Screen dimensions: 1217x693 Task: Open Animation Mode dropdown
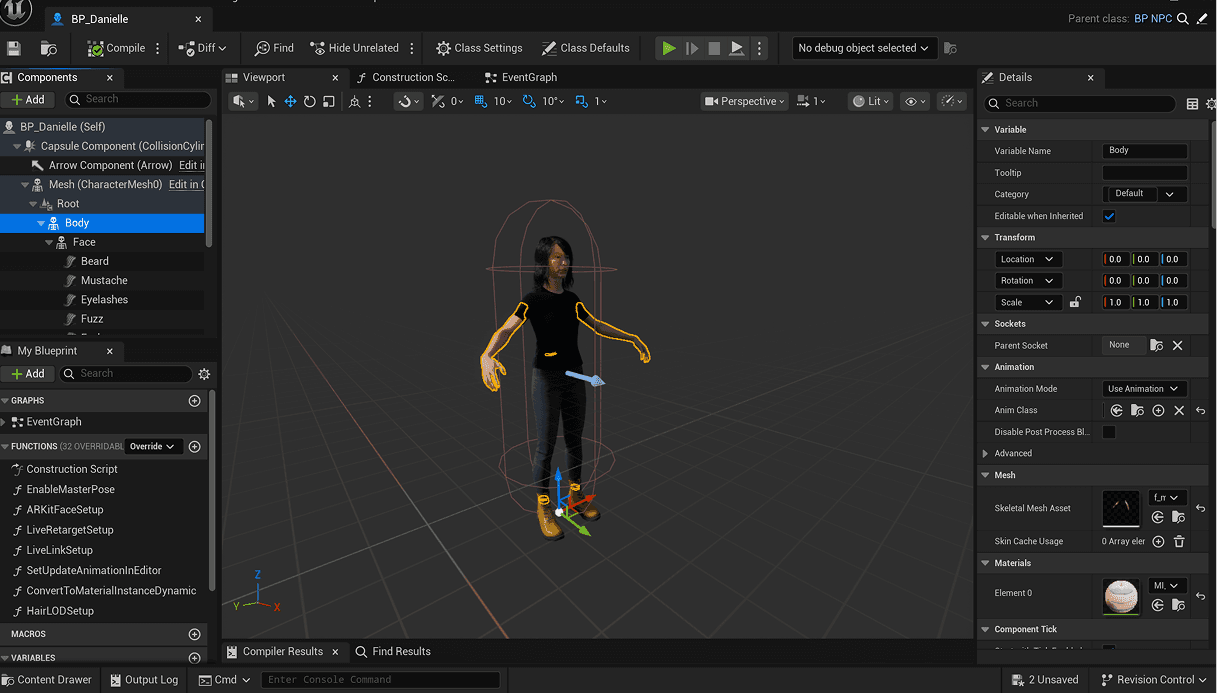tap(1145, 389)
